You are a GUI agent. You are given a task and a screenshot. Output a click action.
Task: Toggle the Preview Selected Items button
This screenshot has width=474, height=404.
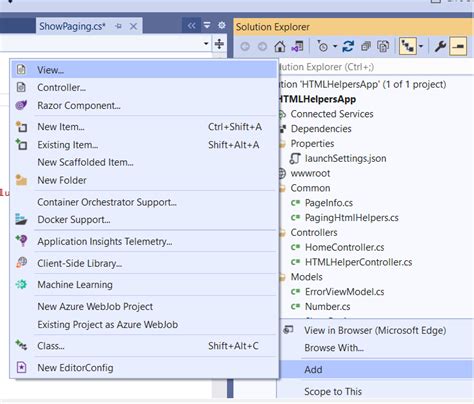(x=458, y=46)
